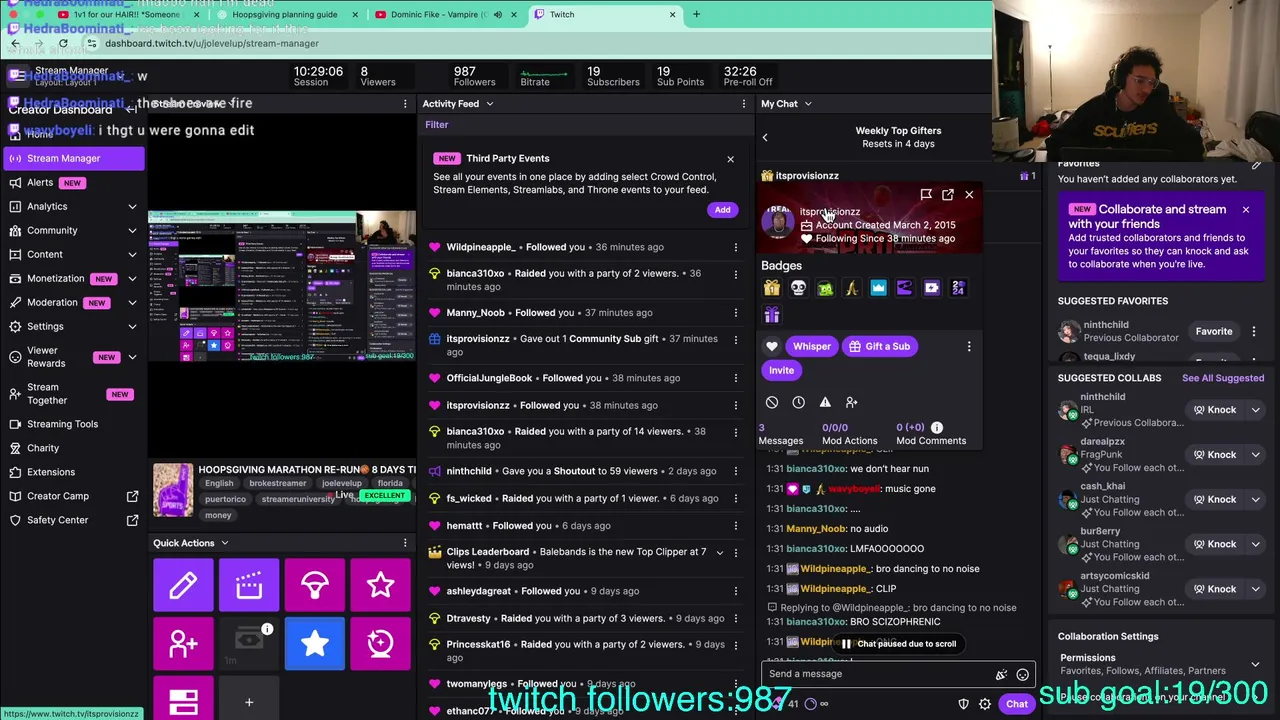Timeout itsprovisionzz with the clock icon
This screenshot has height=720, width=1280.
[x=798, y=402]
